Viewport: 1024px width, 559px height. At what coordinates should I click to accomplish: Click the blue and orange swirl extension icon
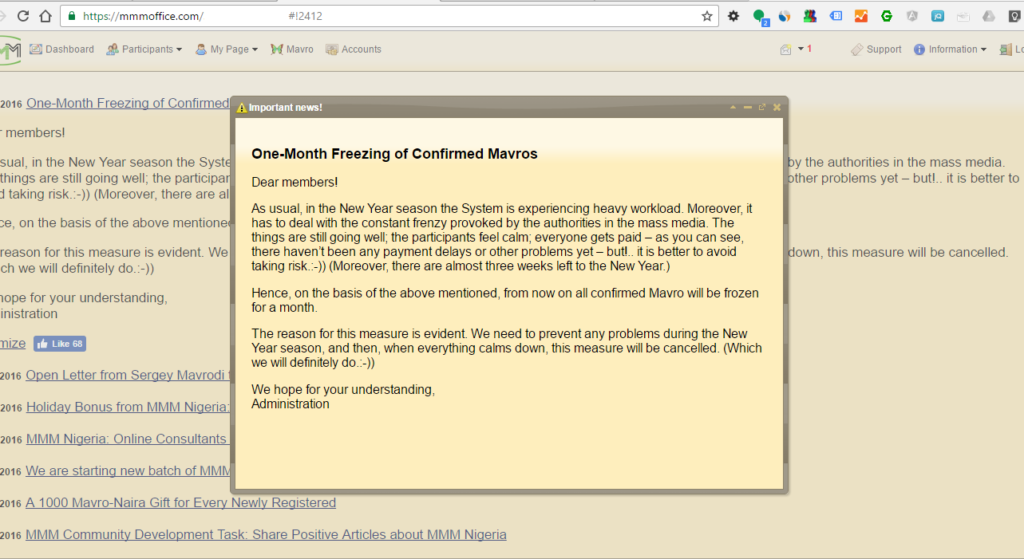pyautogui.click(x=784, y=16)
